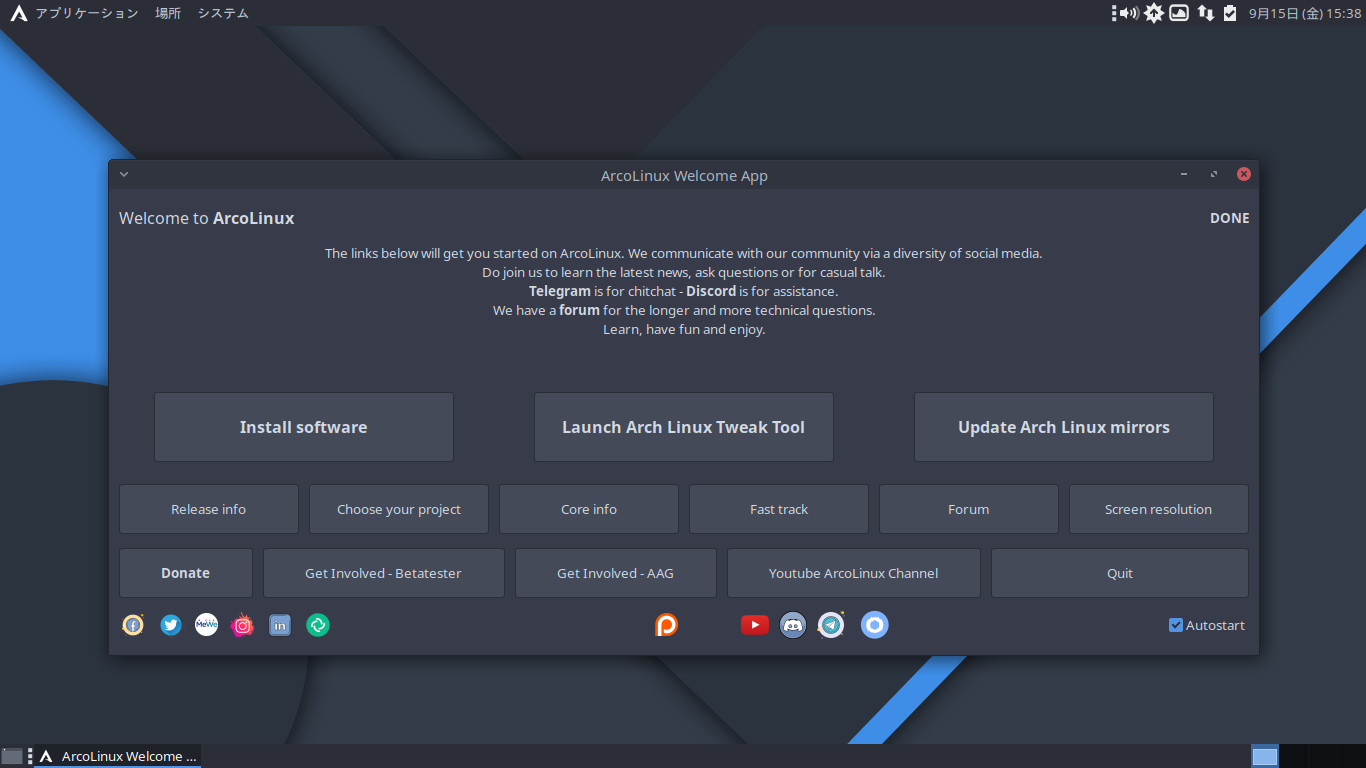
Task: Open the 場所 menu
Action: tap(168, 13)
